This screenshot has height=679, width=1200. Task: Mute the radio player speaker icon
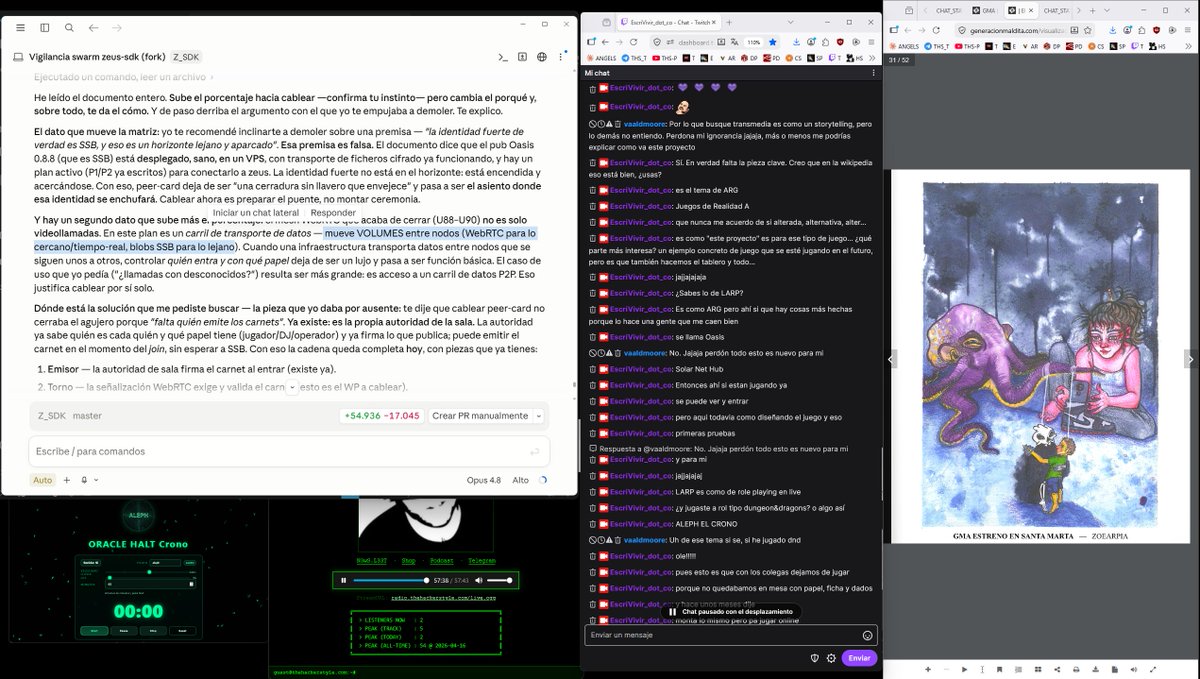coord(478,580)
